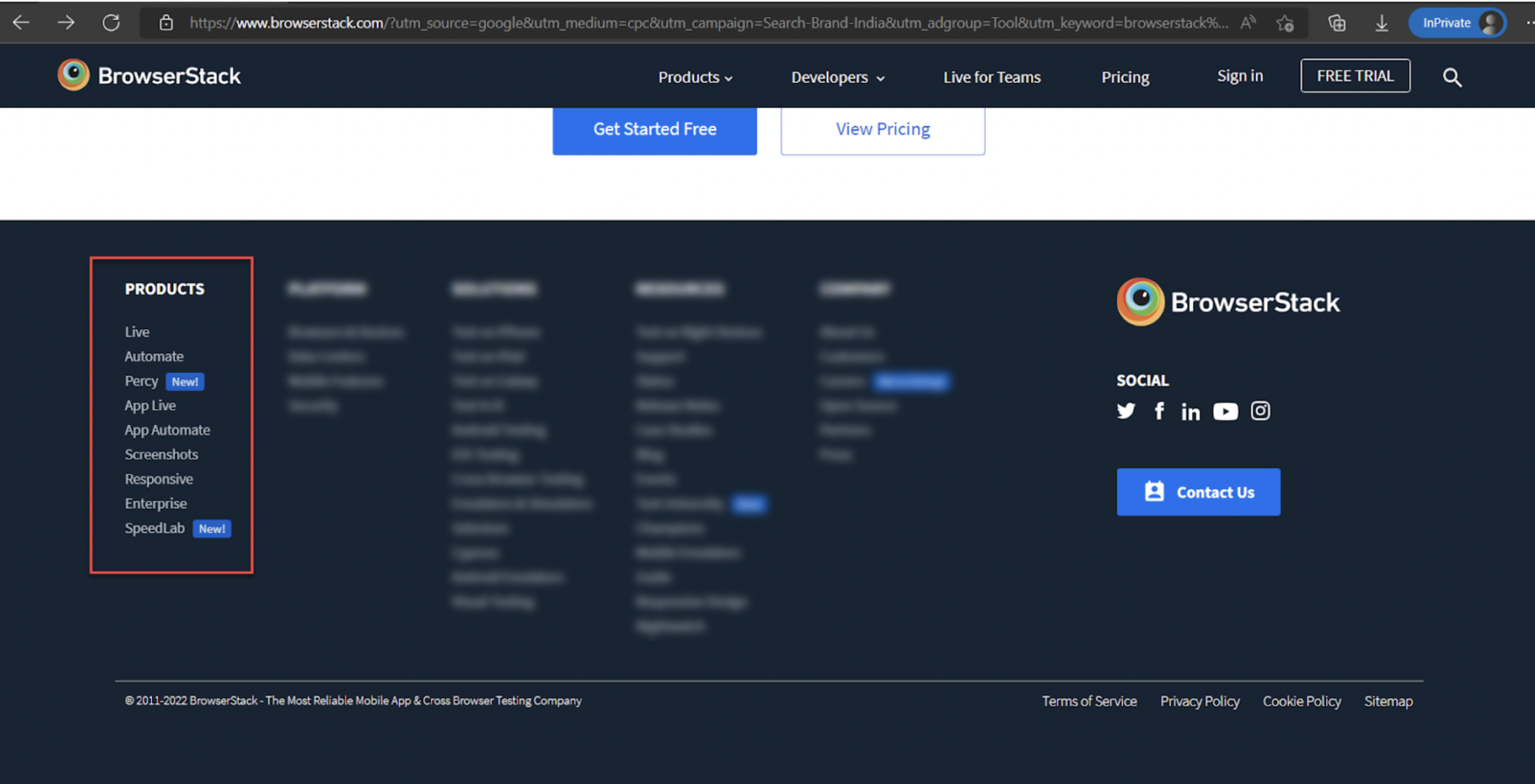Open the Instagram social icon
Image resolution: width=1535 pixels, height=784 pixels.
tap(1260, 410)
